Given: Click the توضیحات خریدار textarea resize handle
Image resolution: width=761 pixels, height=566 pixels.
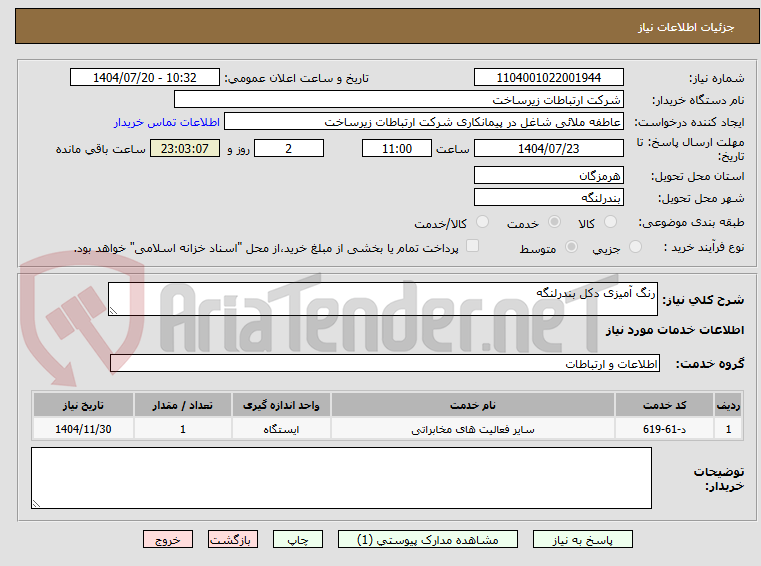Looking at the screenshot, I should 36,504.
